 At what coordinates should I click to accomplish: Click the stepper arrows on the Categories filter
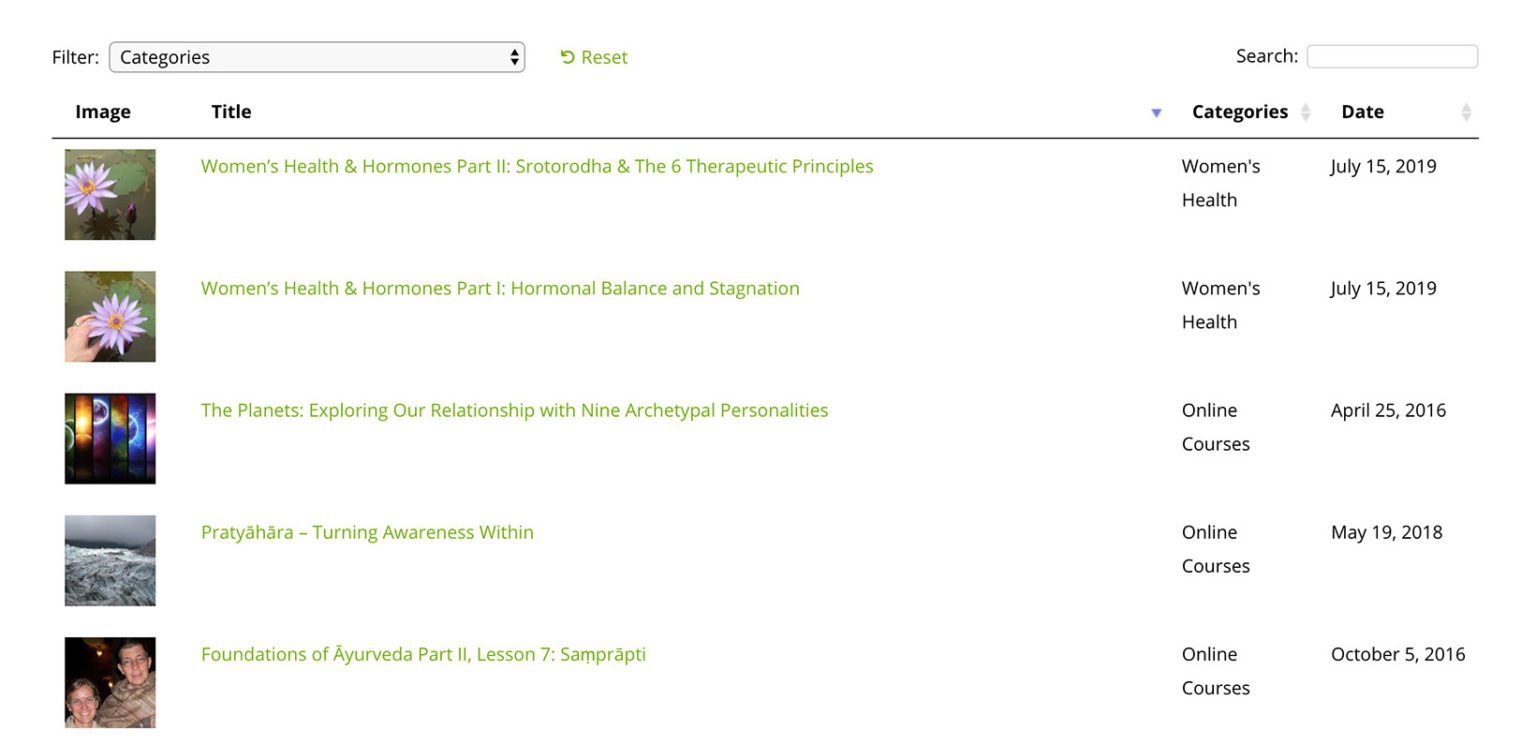point(513,56)
